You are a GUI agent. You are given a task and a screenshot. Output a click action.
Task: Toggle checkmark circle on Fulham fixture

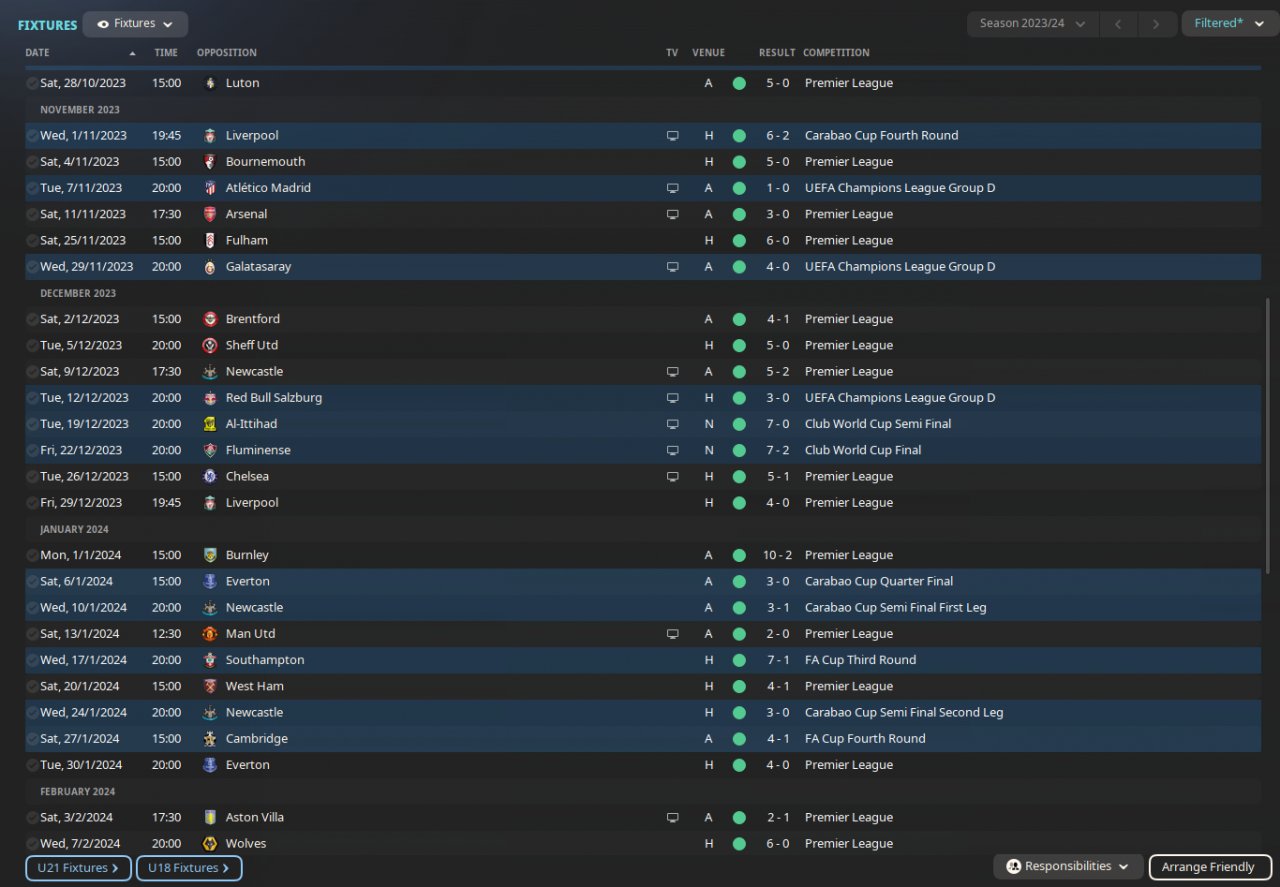[x=32, y=240]
